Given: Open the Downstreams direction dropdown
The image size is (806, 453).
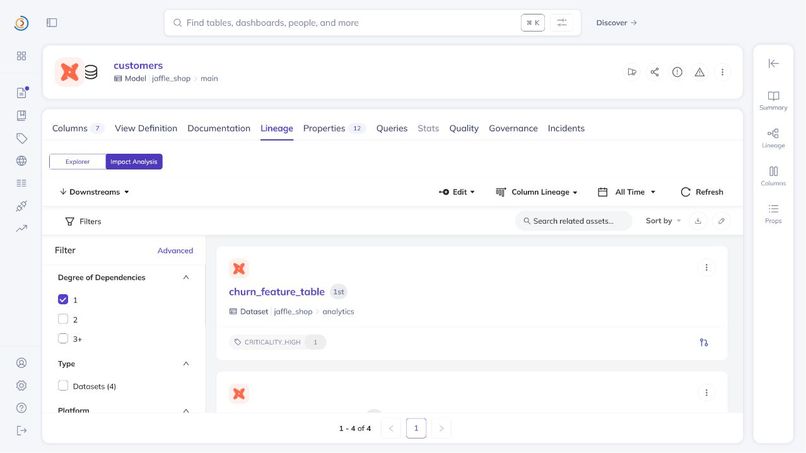Looking at the screenshot, I should (x=95, y=192).
